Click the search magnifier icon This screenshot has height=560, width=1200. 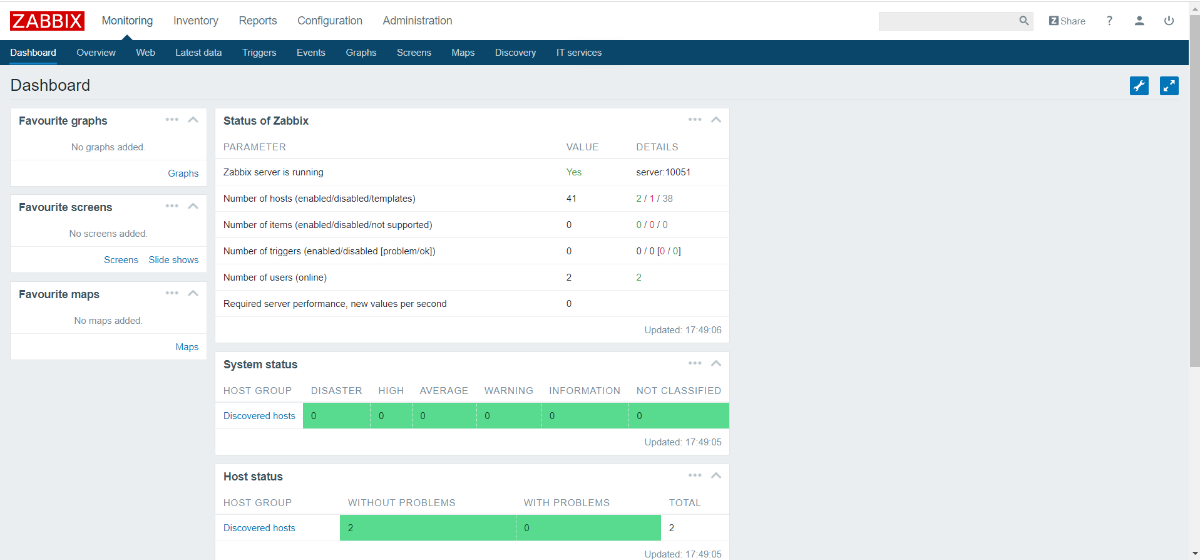point(1024,21)
